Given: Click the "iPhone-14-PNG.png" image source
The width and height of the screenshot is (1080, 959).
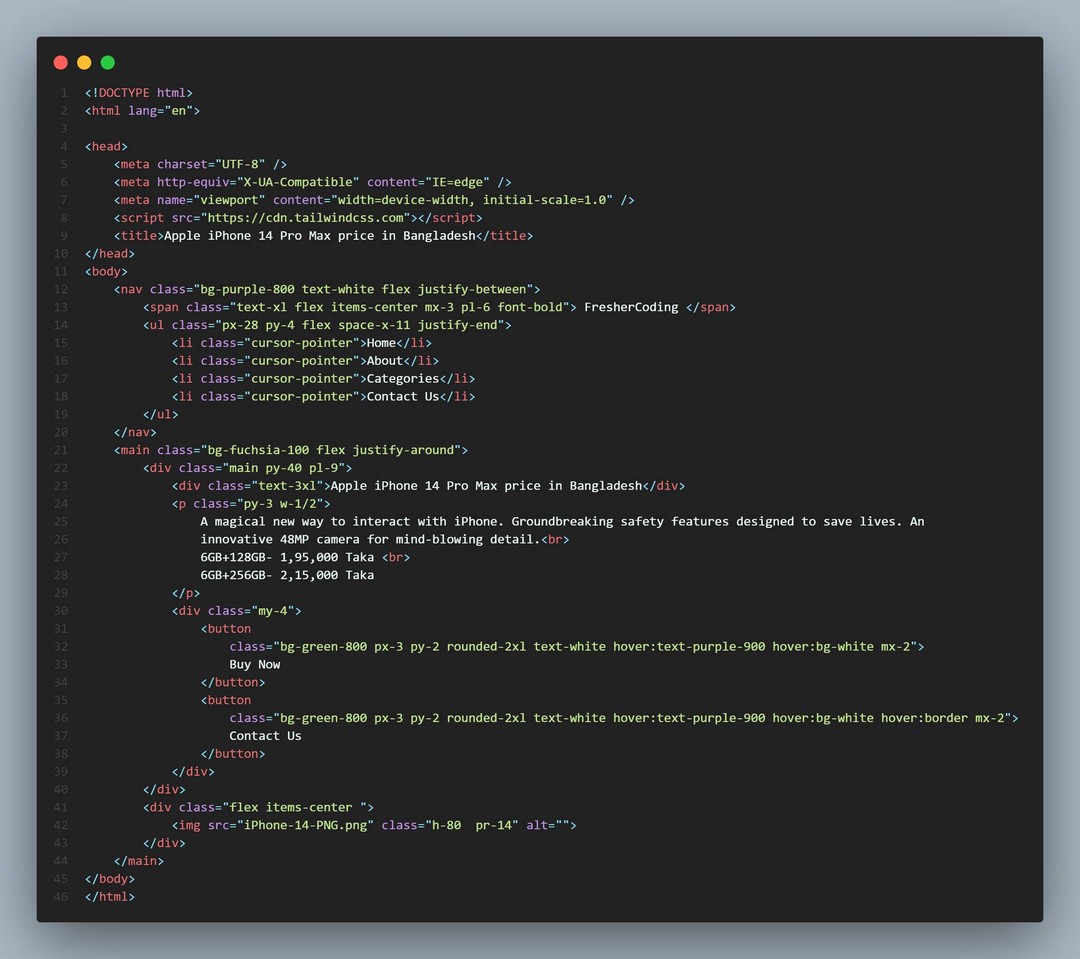Looking at the screenshot, I should (305, 826).
